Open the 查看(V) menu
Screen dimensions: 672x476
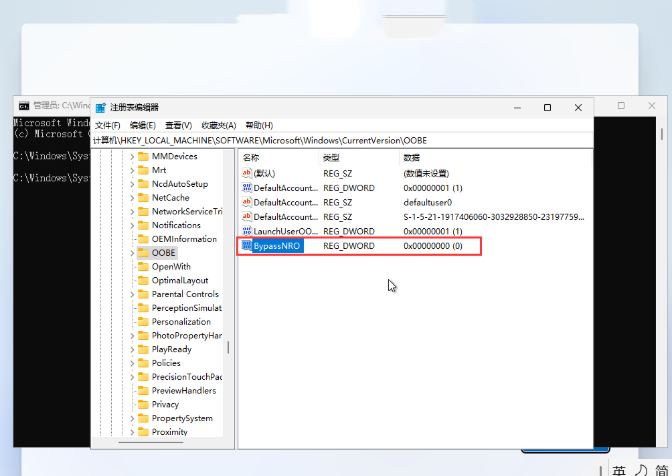[178, 125]
